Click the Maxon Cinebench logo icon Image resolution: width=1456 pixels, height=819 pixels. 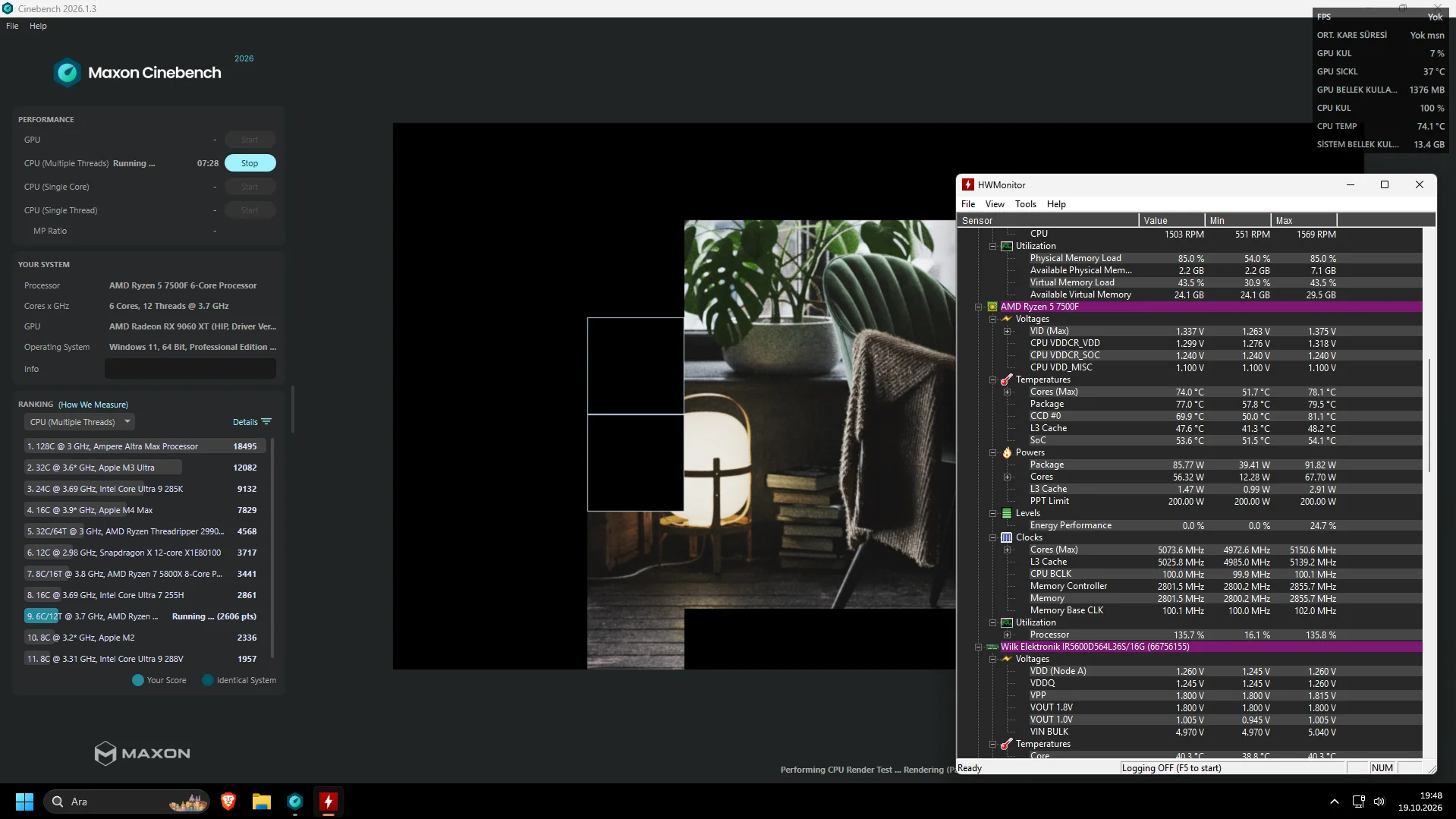coord(68,73)
